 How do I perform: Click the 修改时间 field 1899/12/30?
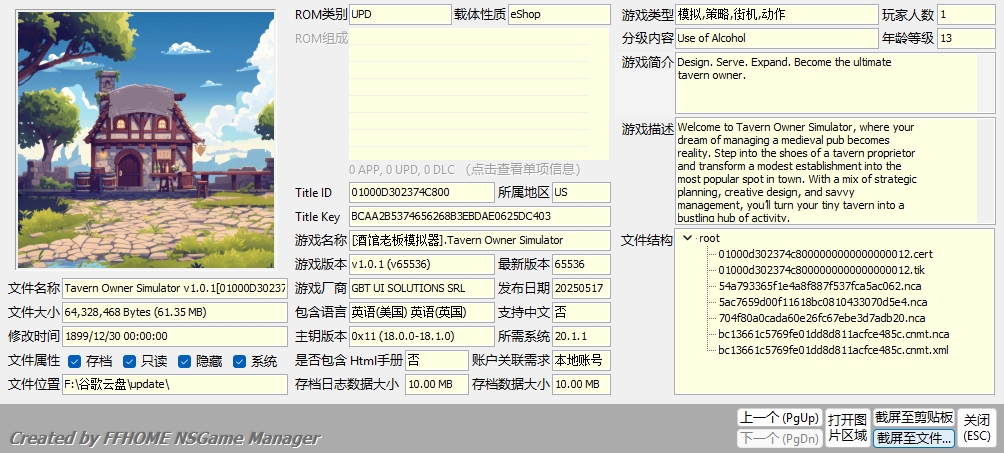[175, 336]
